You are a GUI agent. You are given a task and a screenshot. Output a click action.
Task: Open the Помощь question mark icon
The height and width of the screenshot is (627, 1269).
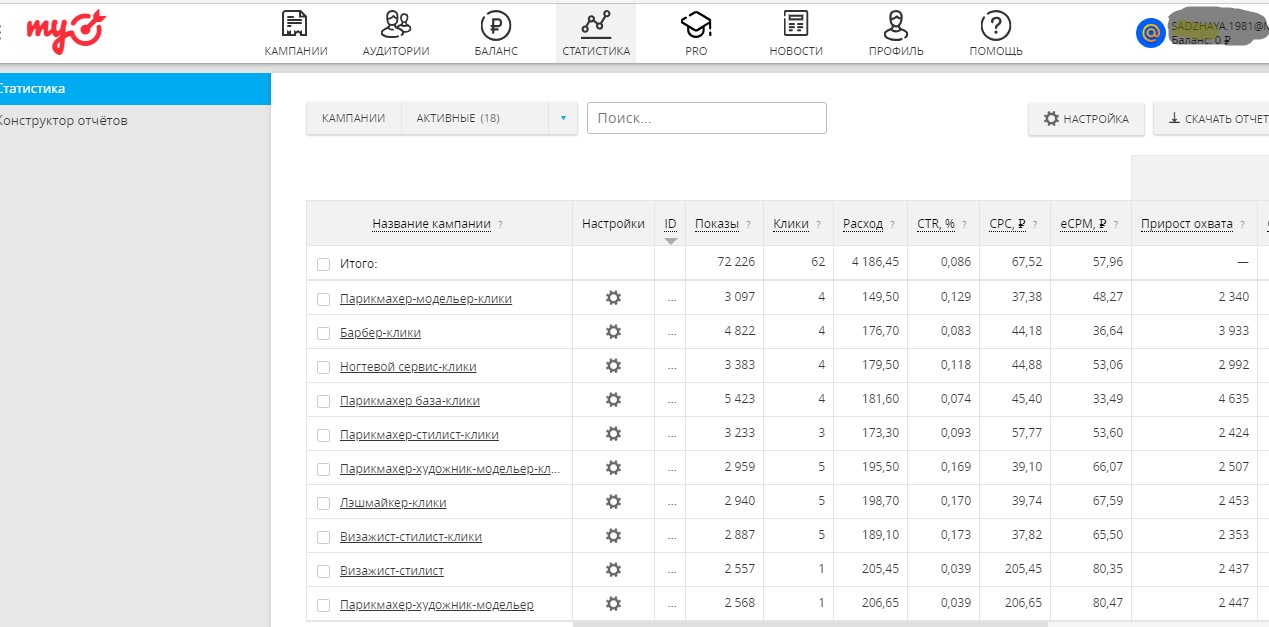[x=995, y=24]
